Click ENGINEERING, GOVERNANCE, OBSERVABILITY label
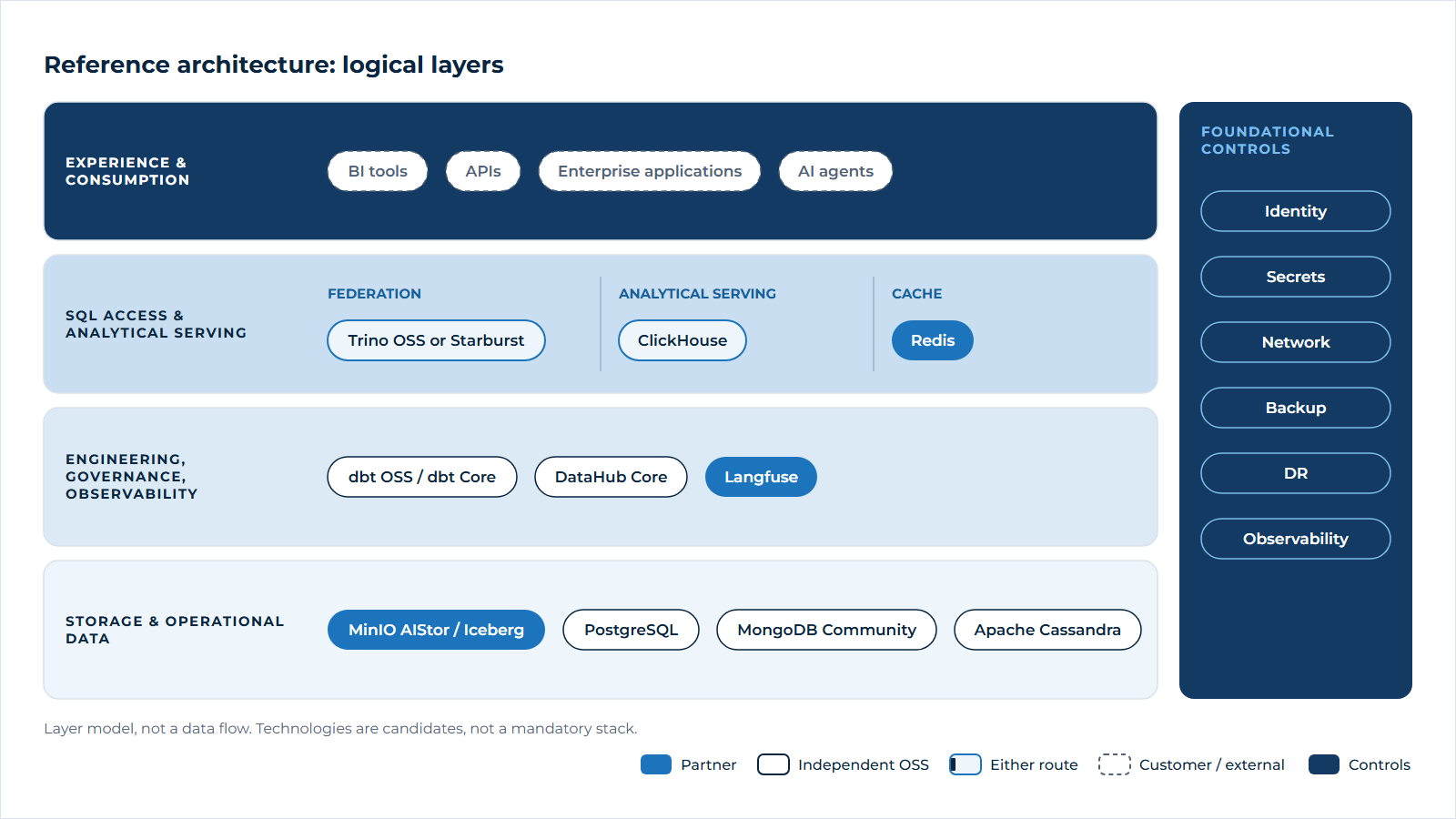Viewport: 1456px width, 819px height. click(131, 477)
